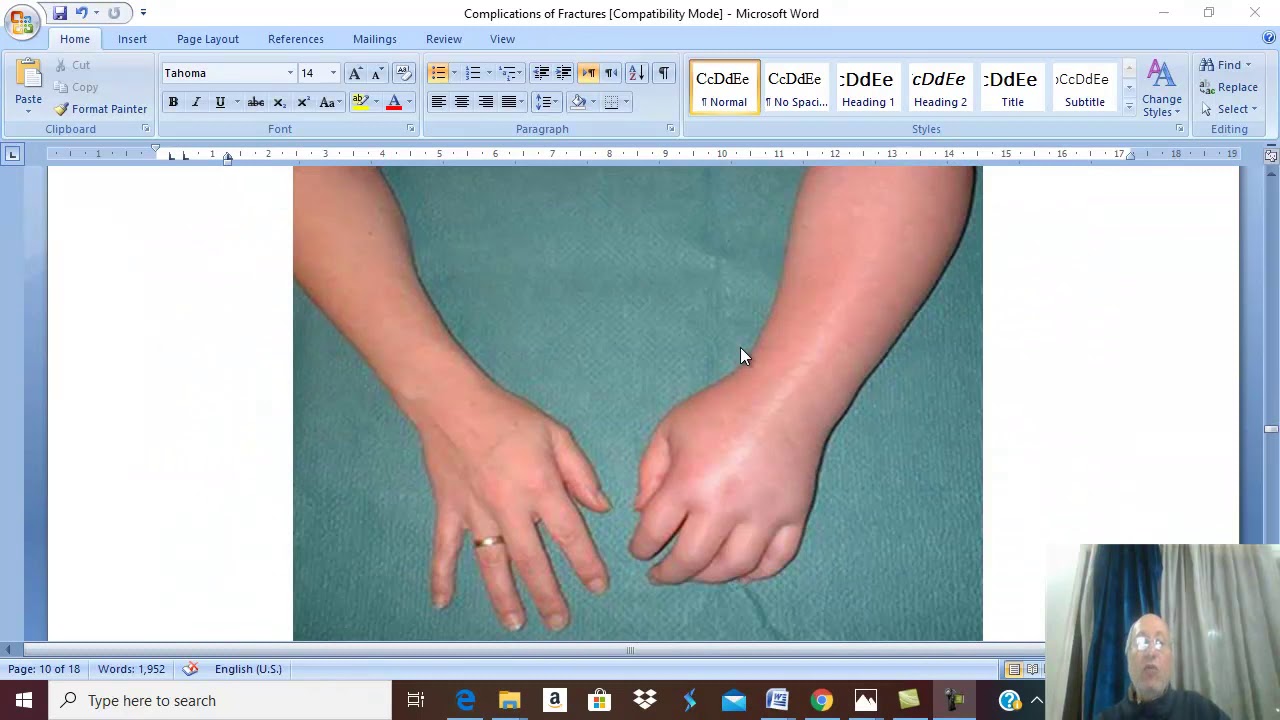Click the Multilevel List icon
The image size is (1280, 720).
click(507, 73)
